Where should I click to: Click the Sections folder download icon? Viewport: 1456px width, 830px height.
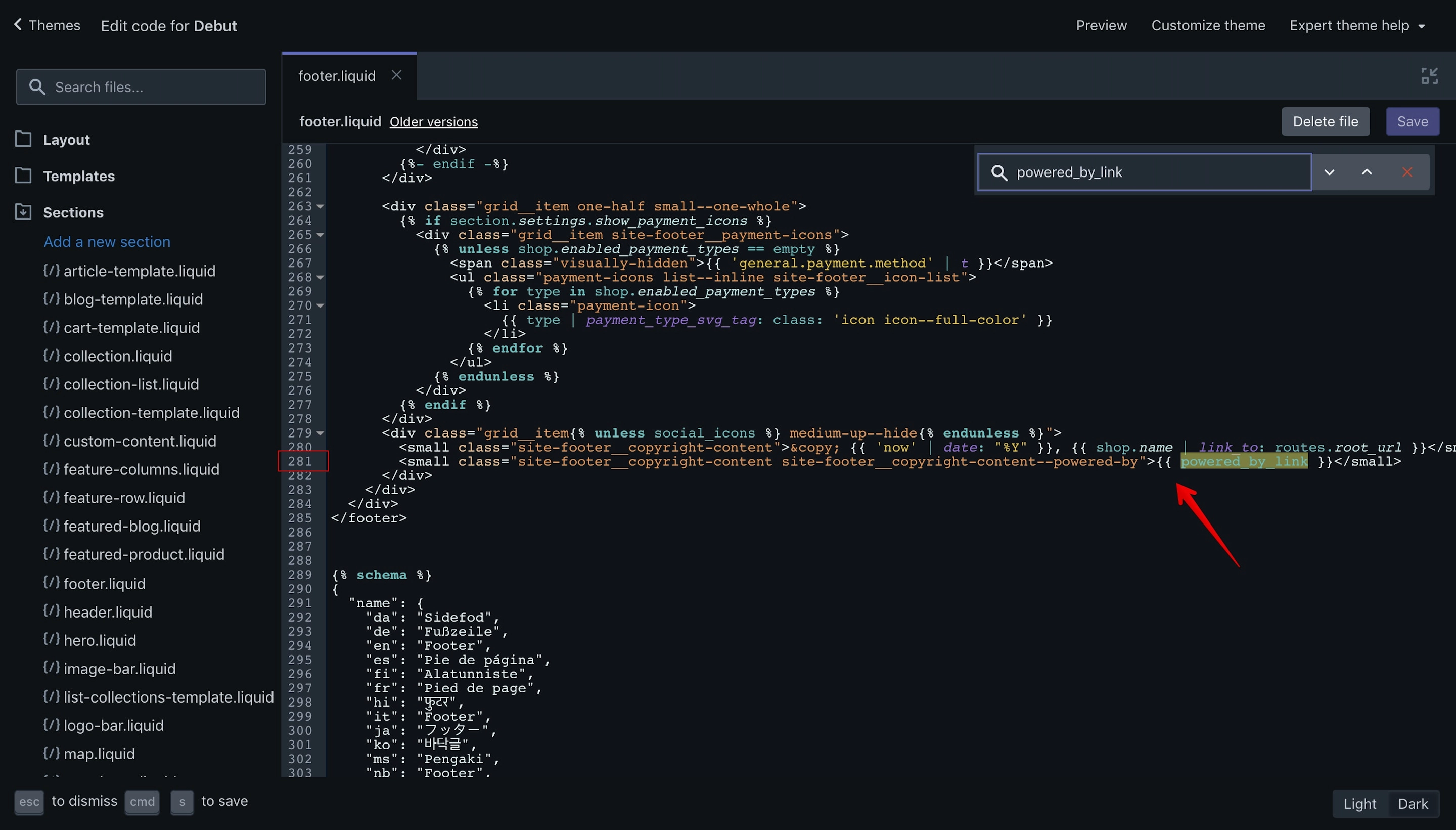pos(23,211)
